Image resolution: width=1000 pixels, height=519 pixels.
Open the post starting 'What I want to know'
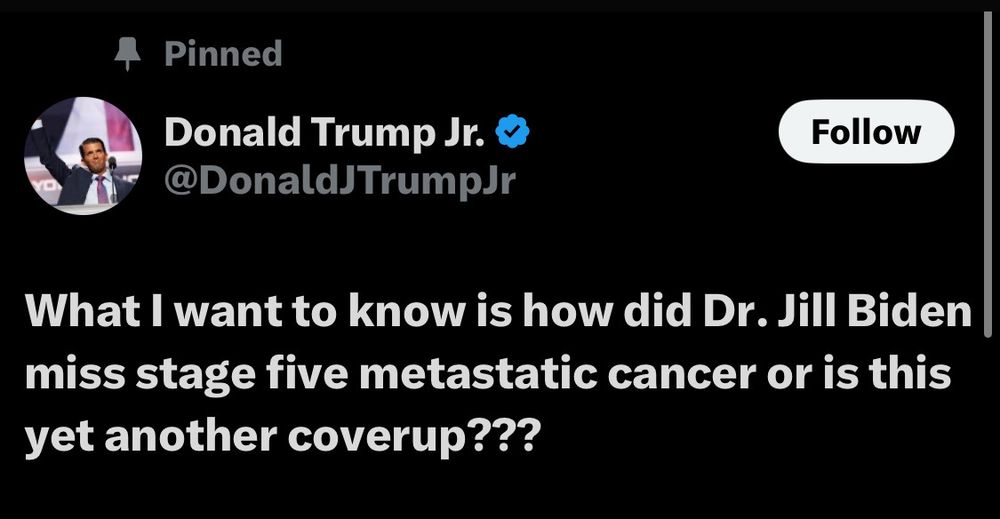coord(497,374)
